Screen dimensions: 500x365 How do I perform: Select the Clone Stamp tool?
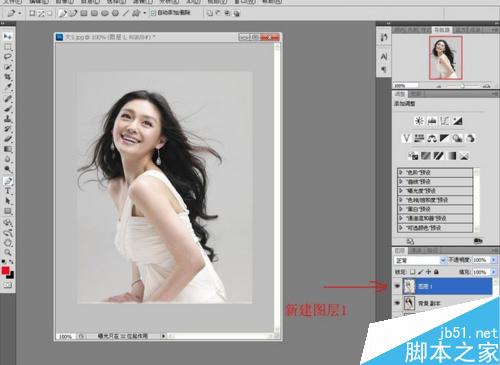click(x=7, y=119)
